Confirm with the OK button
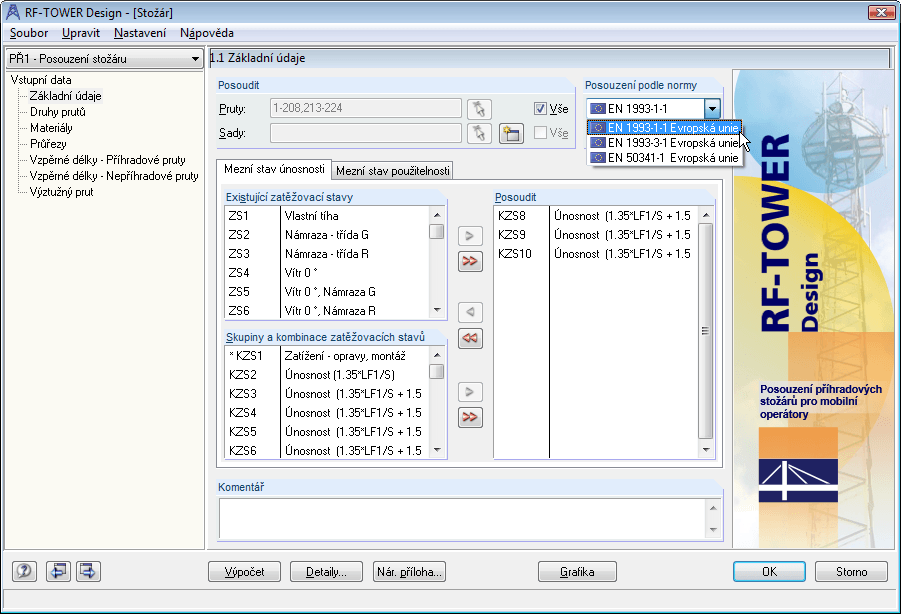 point(769,571)
